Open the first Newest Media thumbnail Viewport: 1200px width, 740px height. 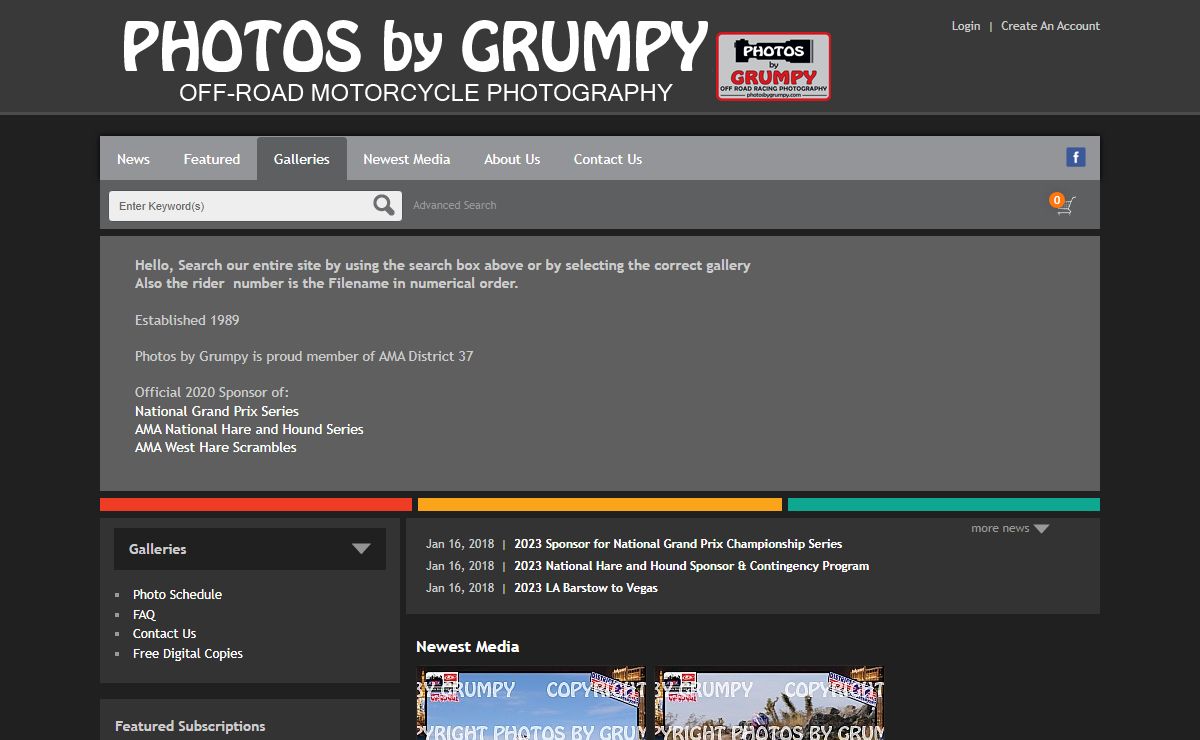(531, 705)
